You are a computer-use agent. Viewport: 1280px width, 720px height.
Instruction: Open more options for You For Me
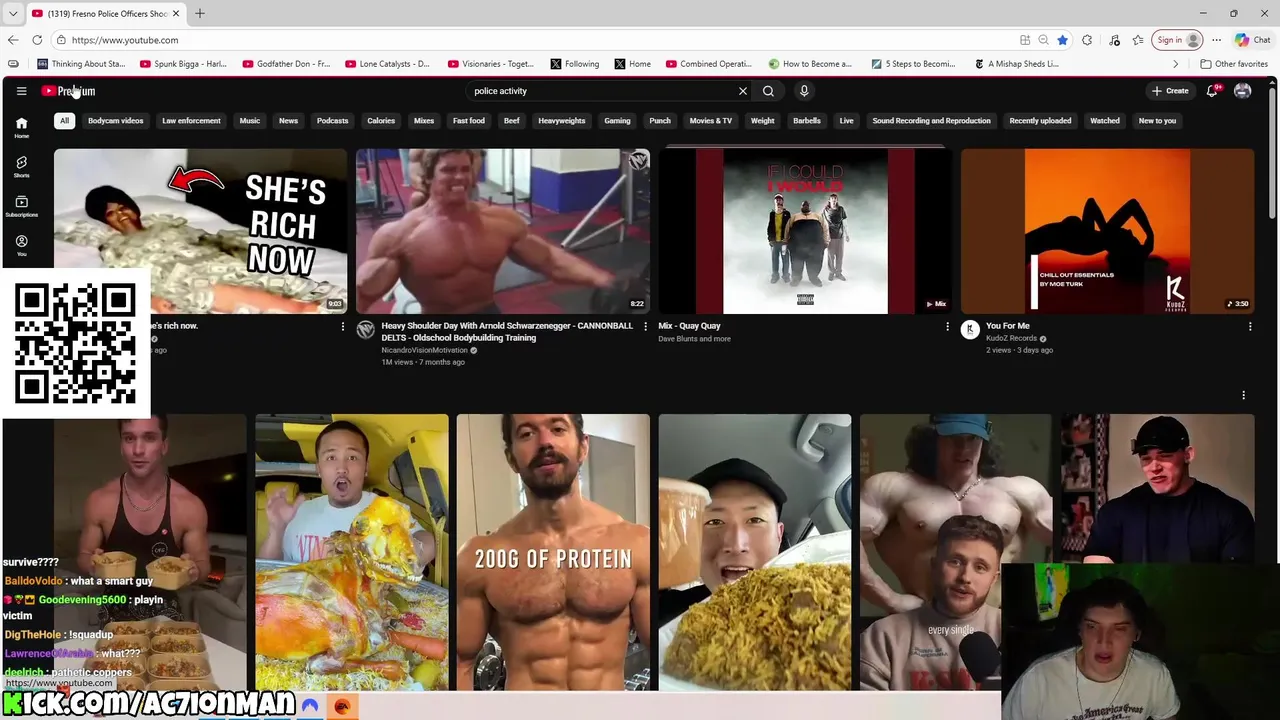pyautogui.click(x=1249, y=327)
